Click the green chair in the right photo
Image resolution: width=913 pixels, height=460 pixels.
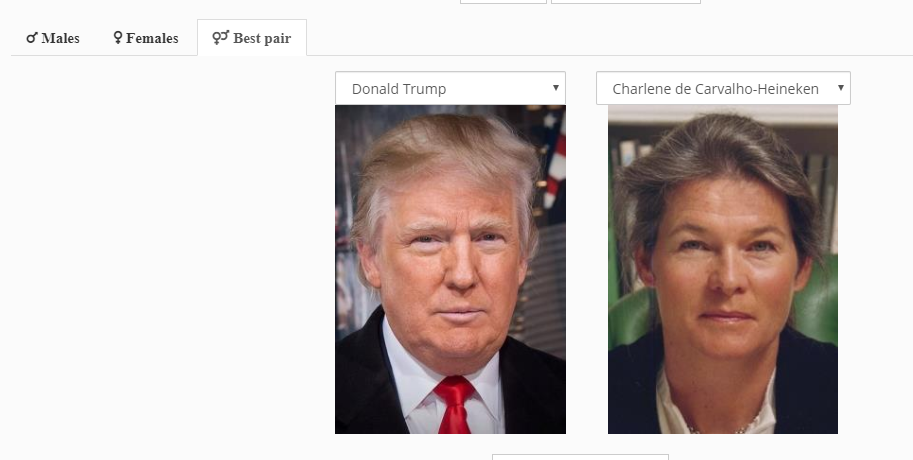coord(817,303)
